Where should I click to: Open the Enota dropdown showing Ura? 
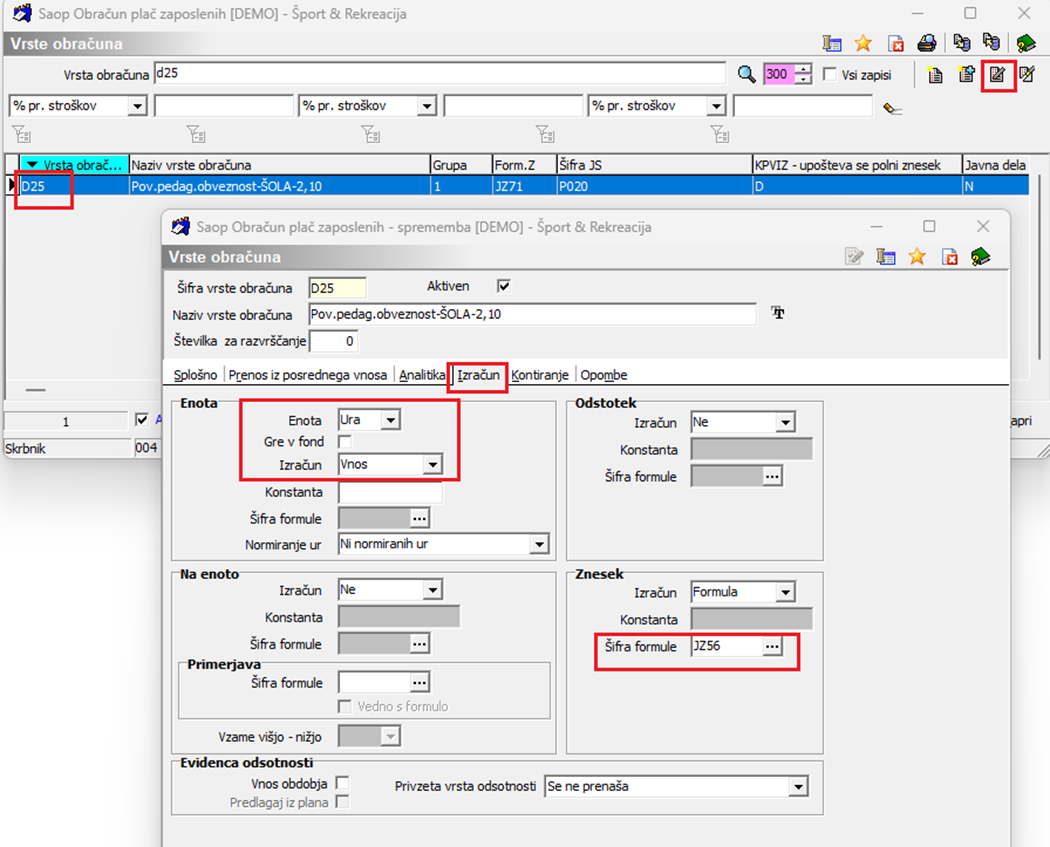(x=390, y=420)
